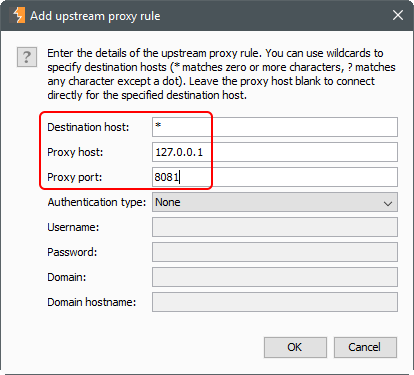This screenshot has height=375, width=414.
Task: Click the Destination host input field
Action: coord(275,127)
